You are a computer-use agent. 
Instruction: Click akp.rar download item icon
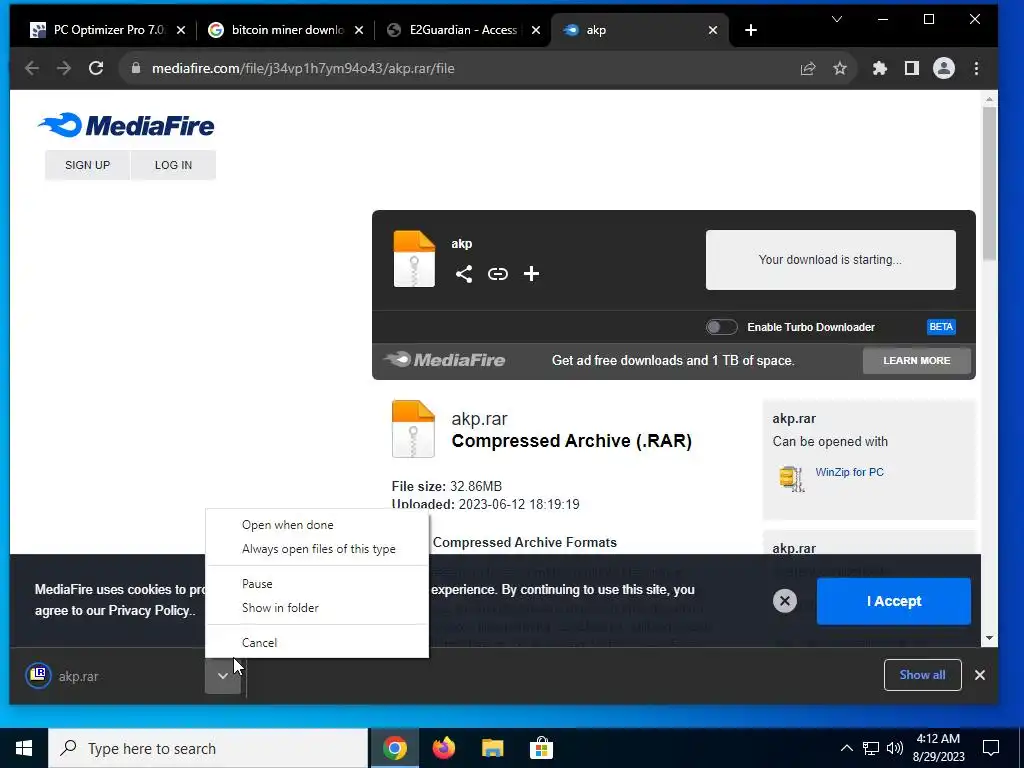pos(39,675)
